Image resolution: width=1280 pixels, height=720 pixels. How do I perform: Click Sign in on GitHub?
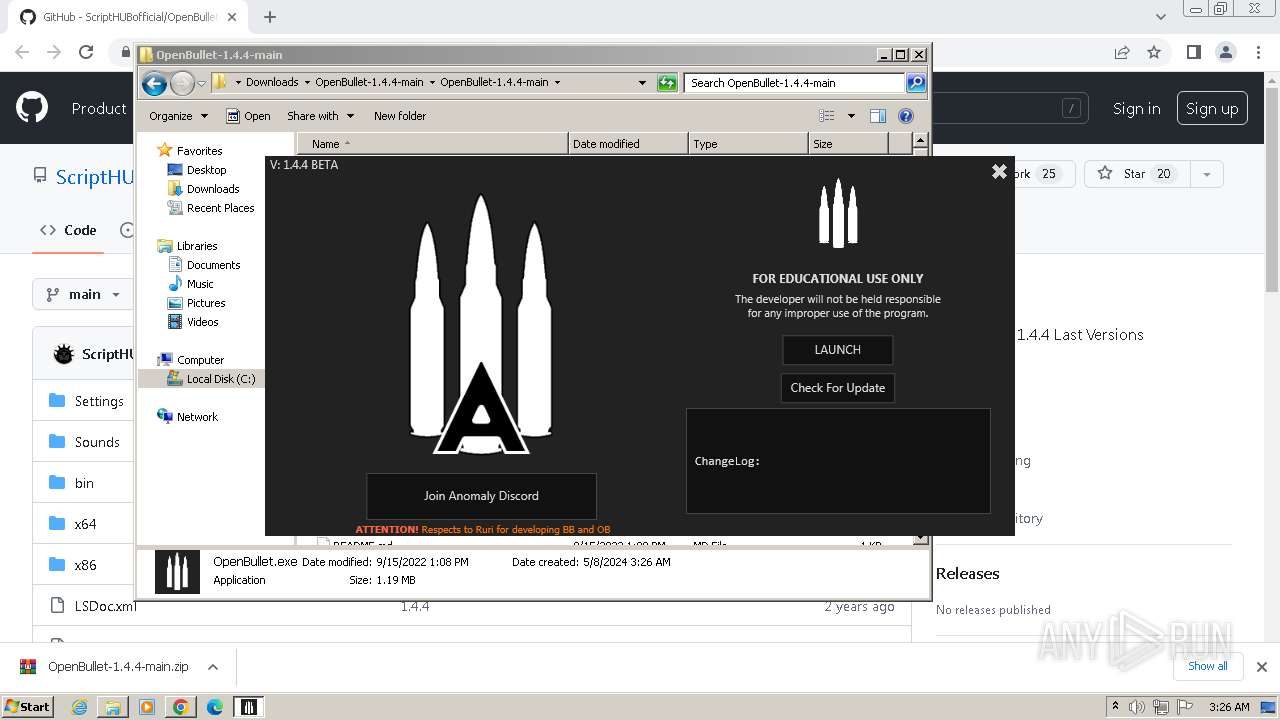1137,109
